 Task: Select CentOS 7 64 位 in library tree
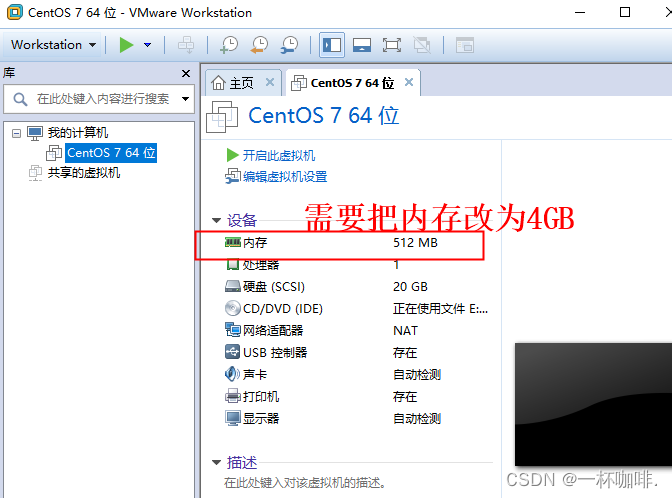[x=111, y=153]
